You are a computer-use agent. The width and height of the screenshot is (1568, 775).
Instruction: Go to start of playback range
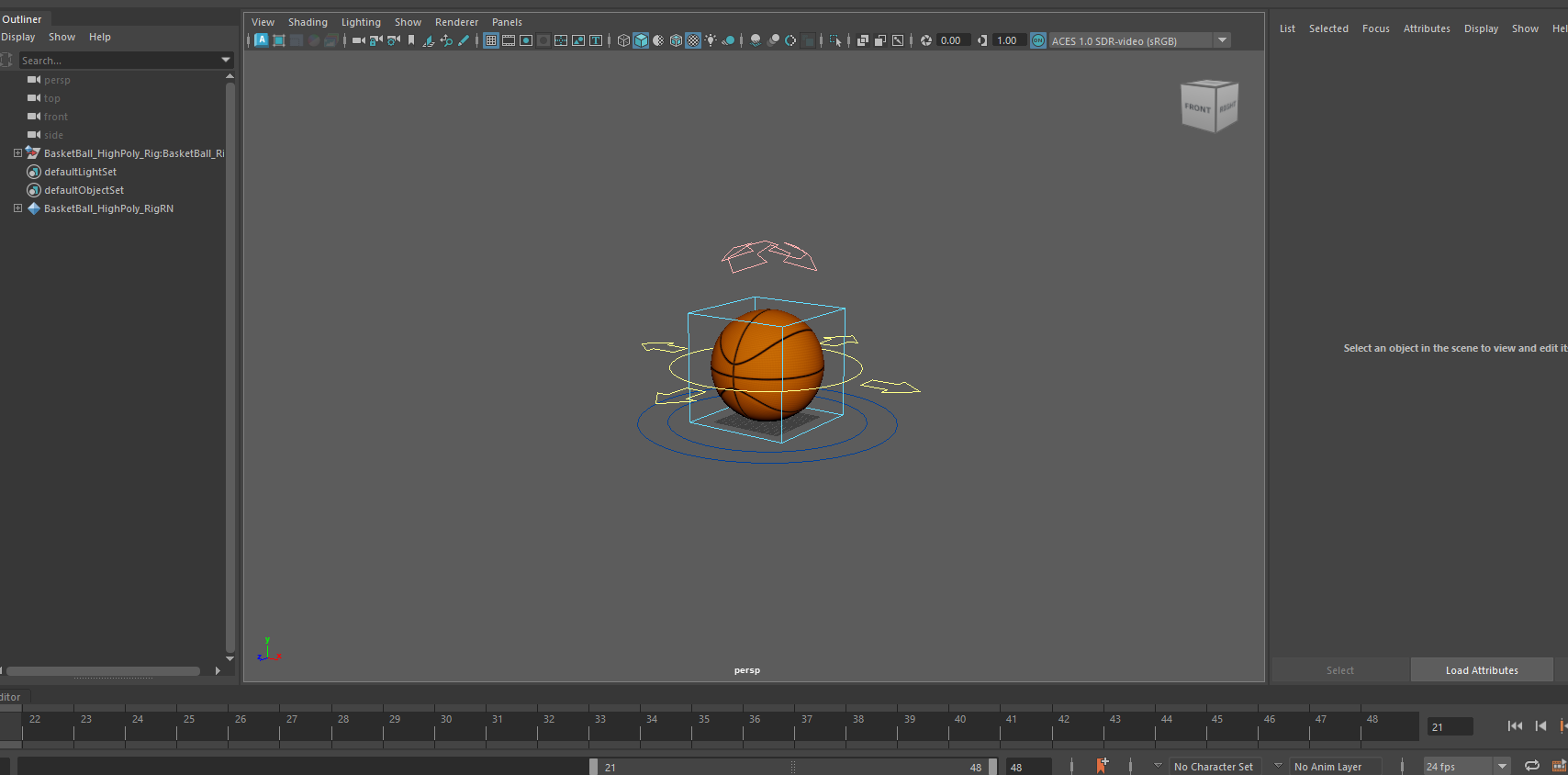click(1515, 725)
